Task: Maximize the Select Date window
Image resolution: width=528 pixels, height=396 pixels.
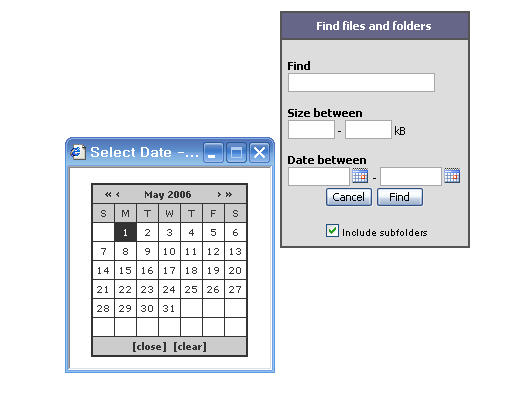Action: 236,153
